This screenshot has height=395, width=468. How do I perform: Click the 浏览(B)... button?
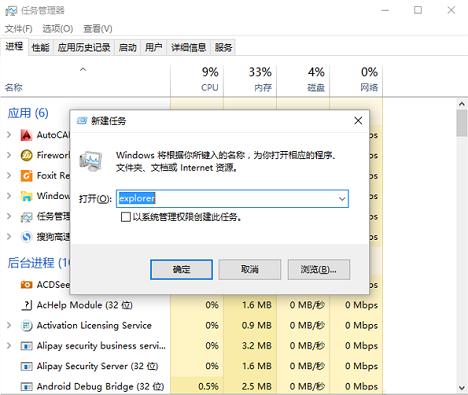(x=319, y=269)
